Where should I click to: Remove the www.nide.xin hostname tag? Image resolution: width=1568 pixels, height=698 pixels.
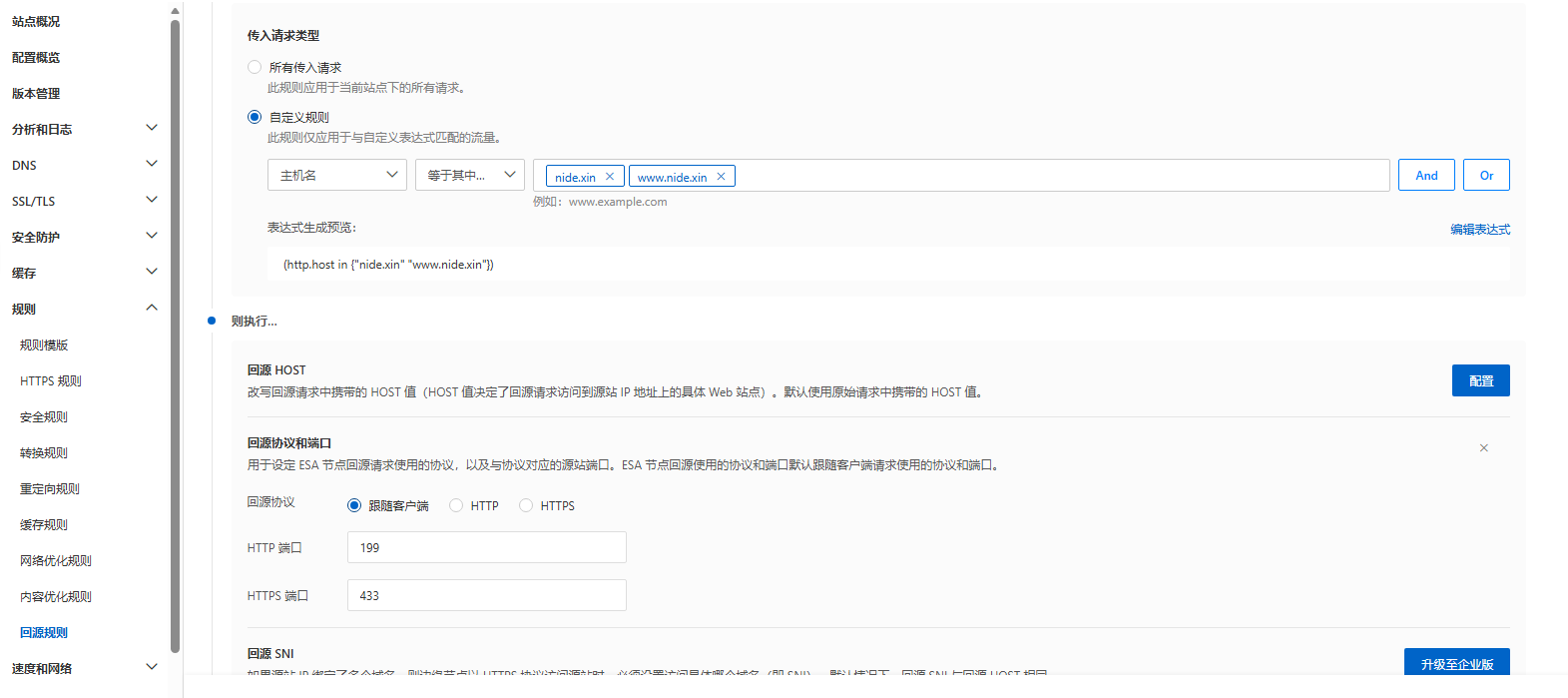pos(721,177)
